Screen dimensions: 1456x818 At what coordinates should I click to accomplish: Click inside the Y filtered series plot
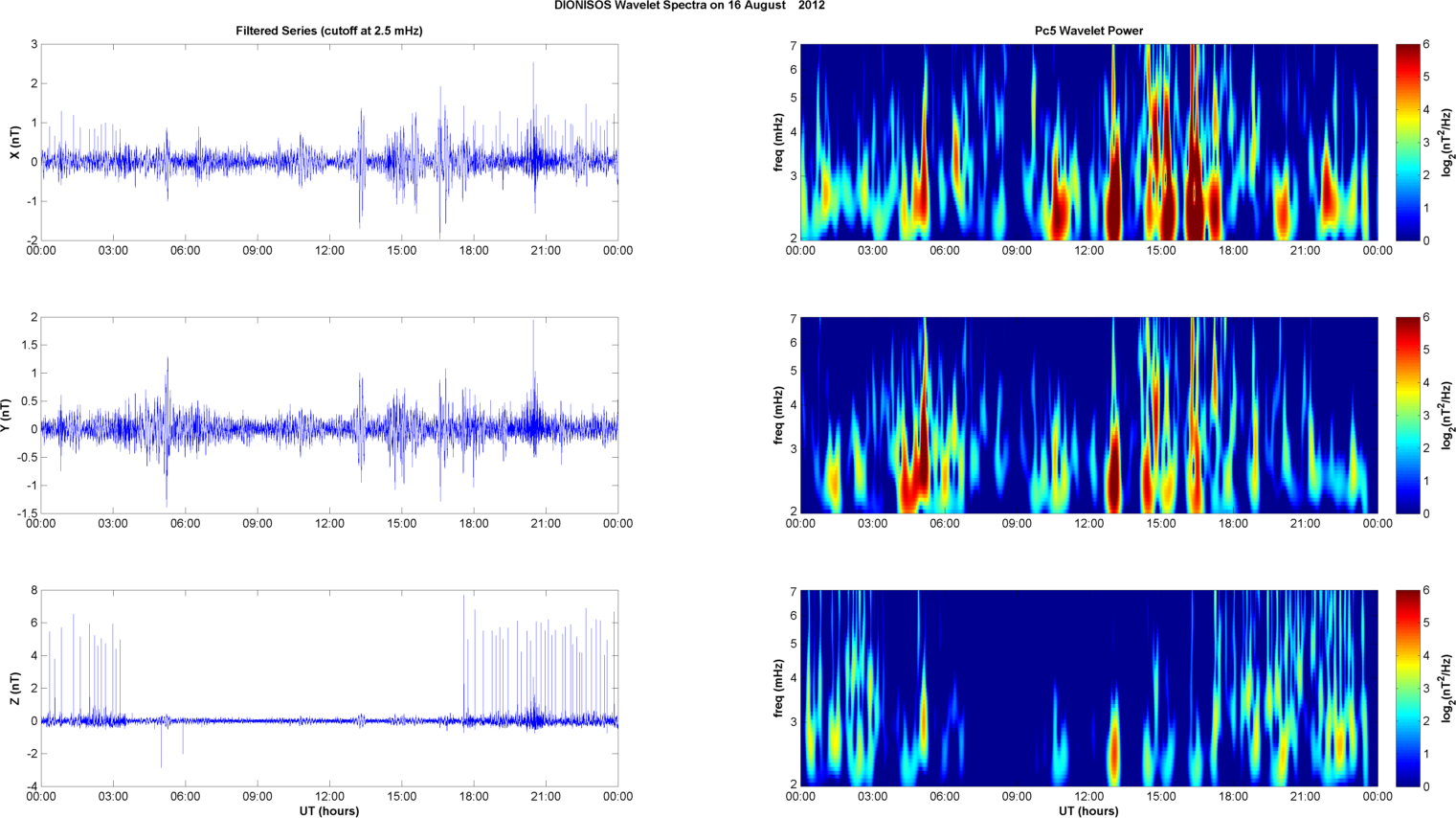[x=329, y=416]
